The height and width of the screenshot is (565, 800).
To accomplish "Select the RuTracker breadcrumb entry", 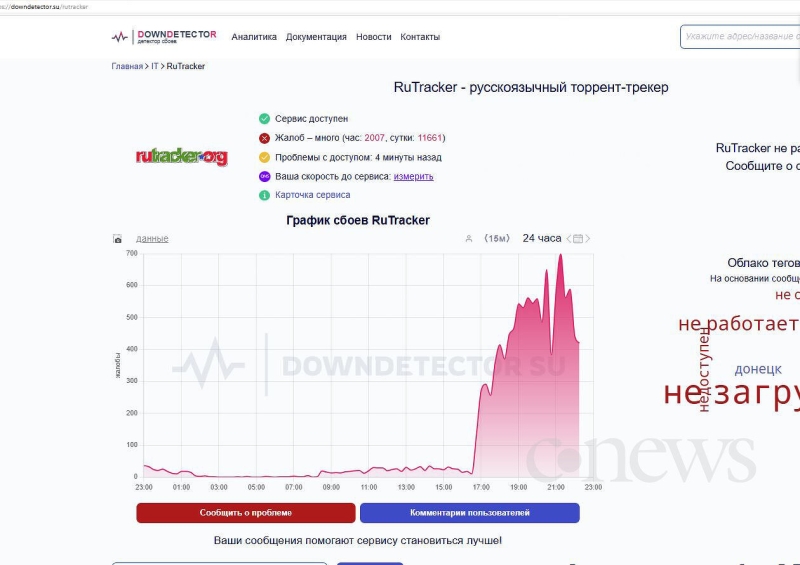I will (185, 66).
